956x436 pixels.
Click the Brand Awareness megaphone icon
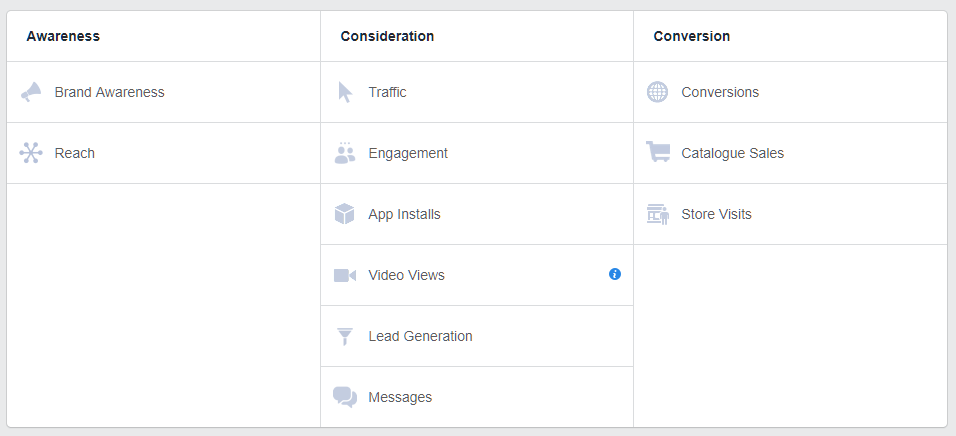pyautogui.click(x=31, y=92)
